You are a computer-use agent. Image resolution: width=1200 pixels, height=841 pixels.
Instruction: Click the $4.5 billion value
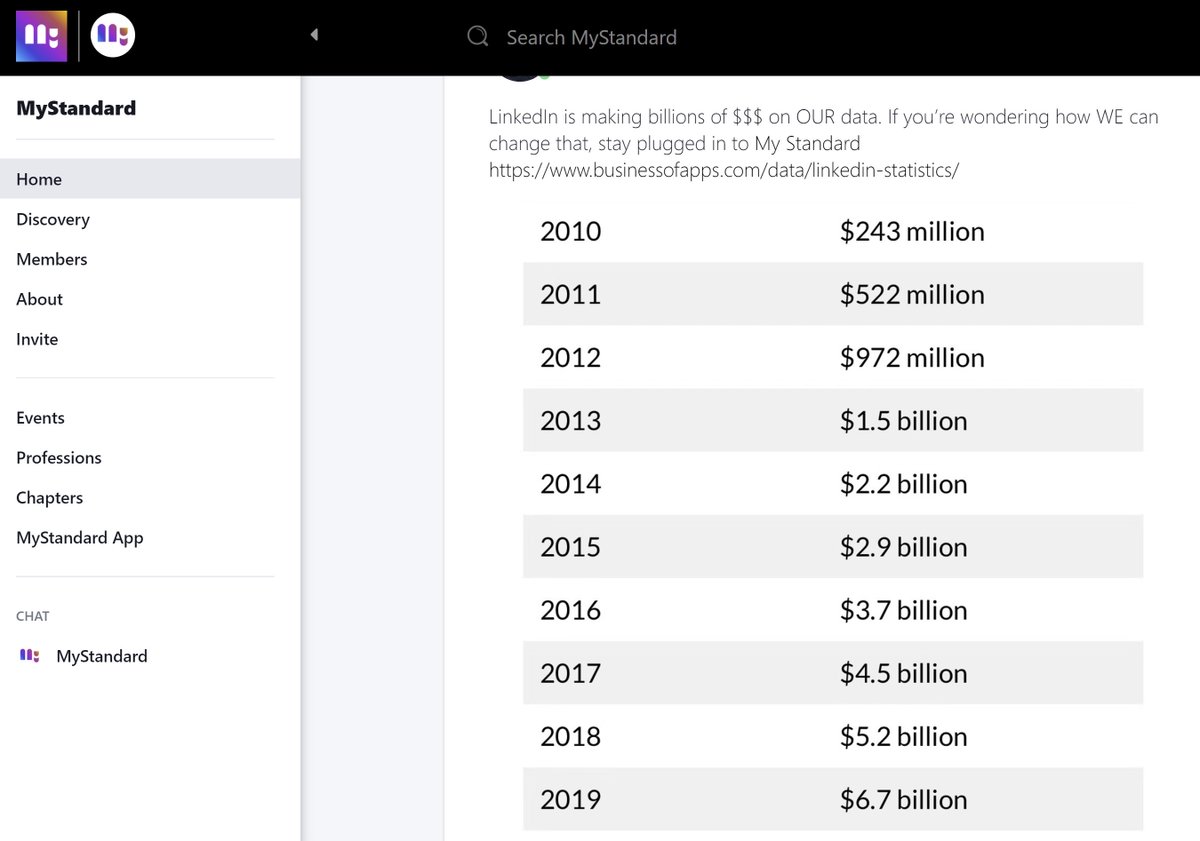pos(904,672)
